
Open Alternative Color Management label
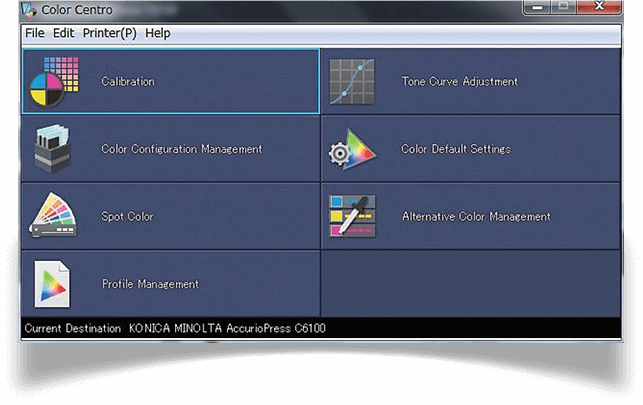click(476, 216)
